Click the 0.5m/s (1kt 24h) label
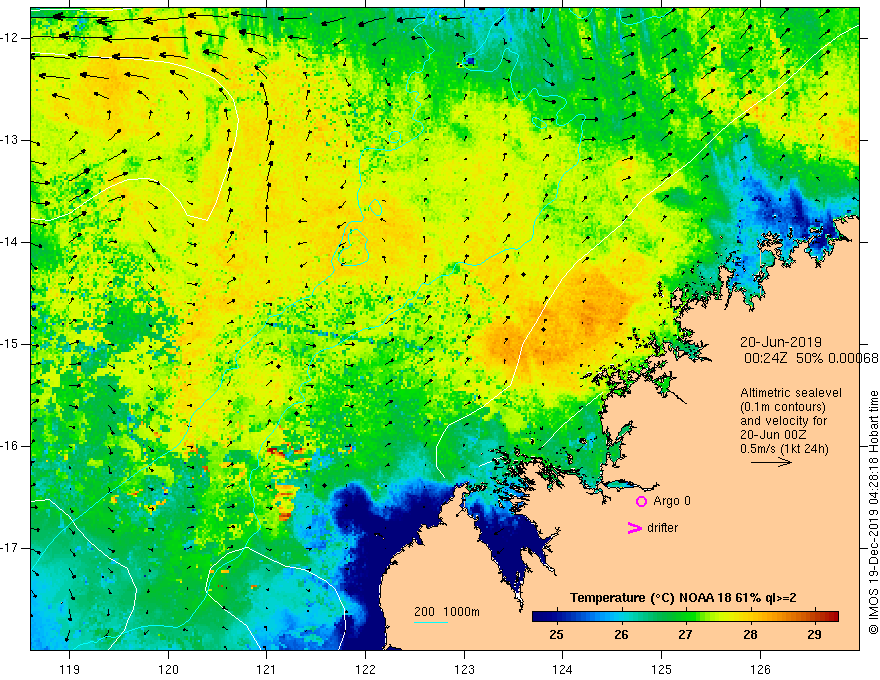880x680 pixels. (784, 449)
